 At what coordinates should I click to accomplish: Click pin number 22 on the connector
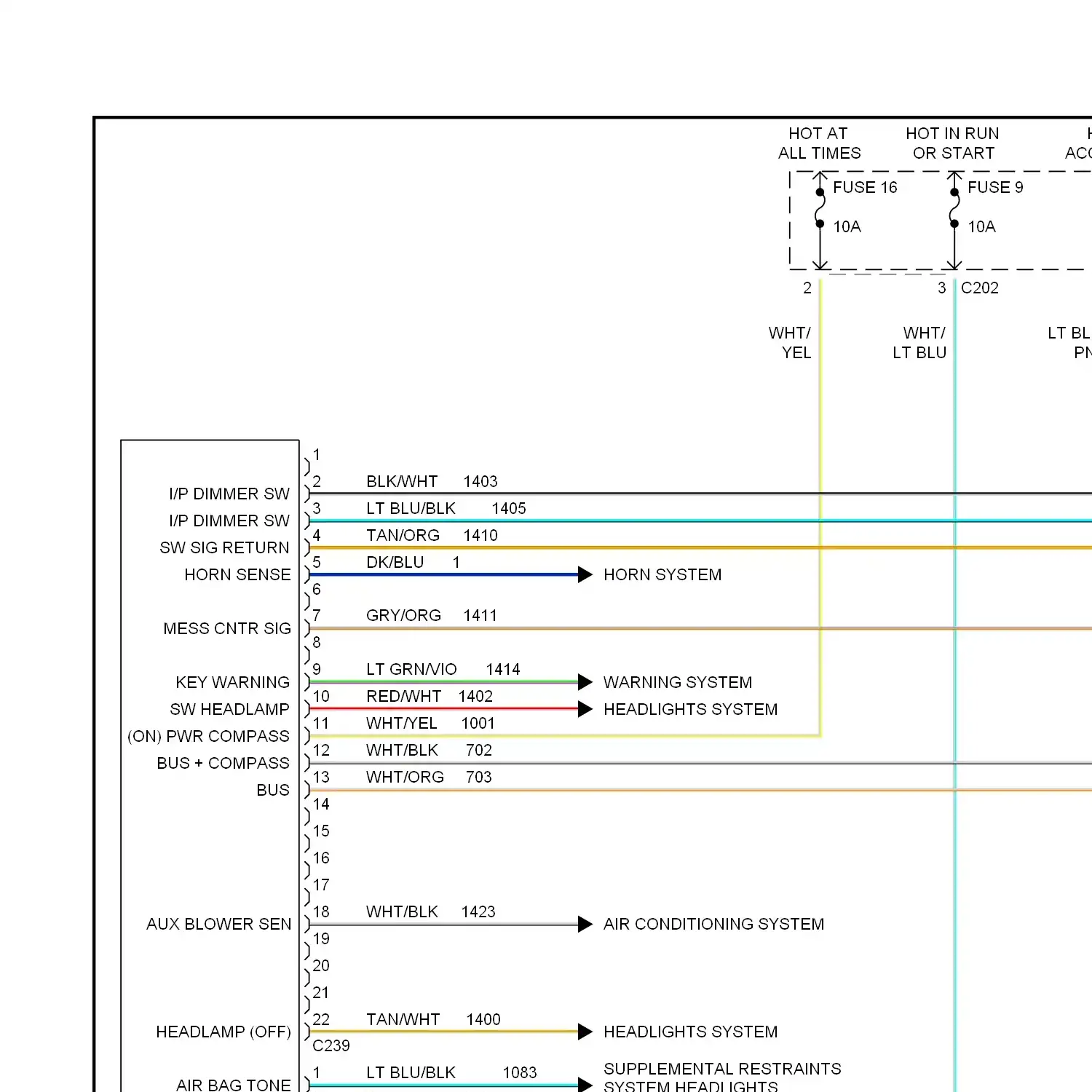(x=321, y=1020)
